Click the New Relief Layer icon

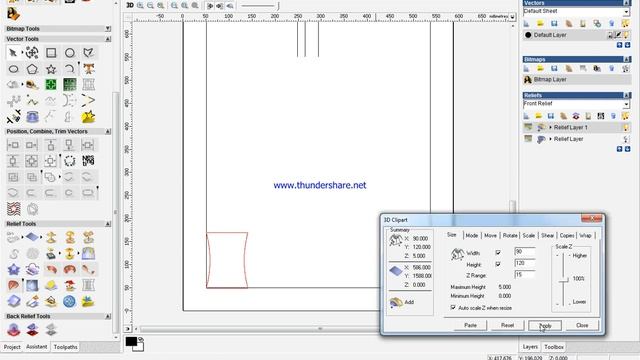[x=527, y=116]
